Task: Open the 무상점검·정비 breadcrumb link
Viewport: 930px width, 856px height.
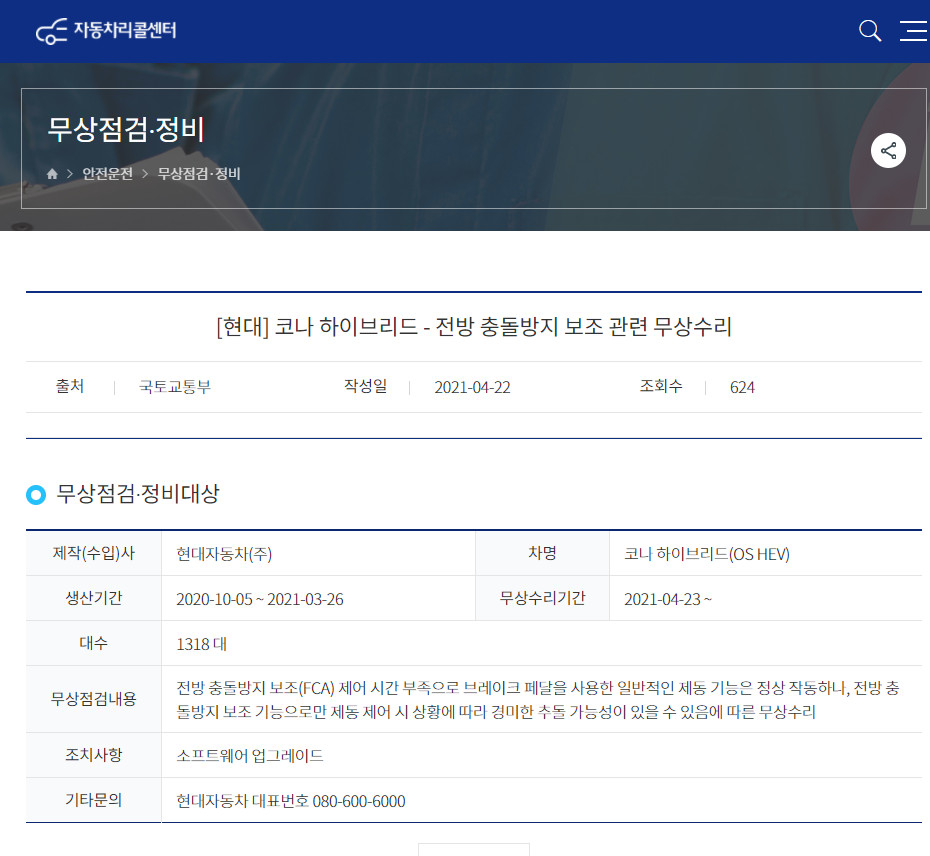Action: pos(199,174)
